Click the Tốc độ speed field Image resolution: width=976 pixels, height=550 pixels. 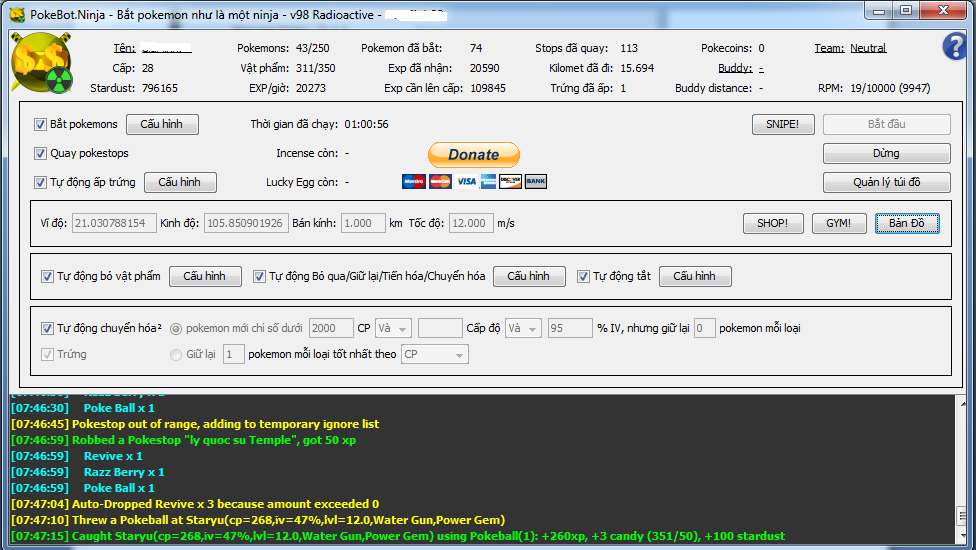pyautogui.click(x=471, y=223)
